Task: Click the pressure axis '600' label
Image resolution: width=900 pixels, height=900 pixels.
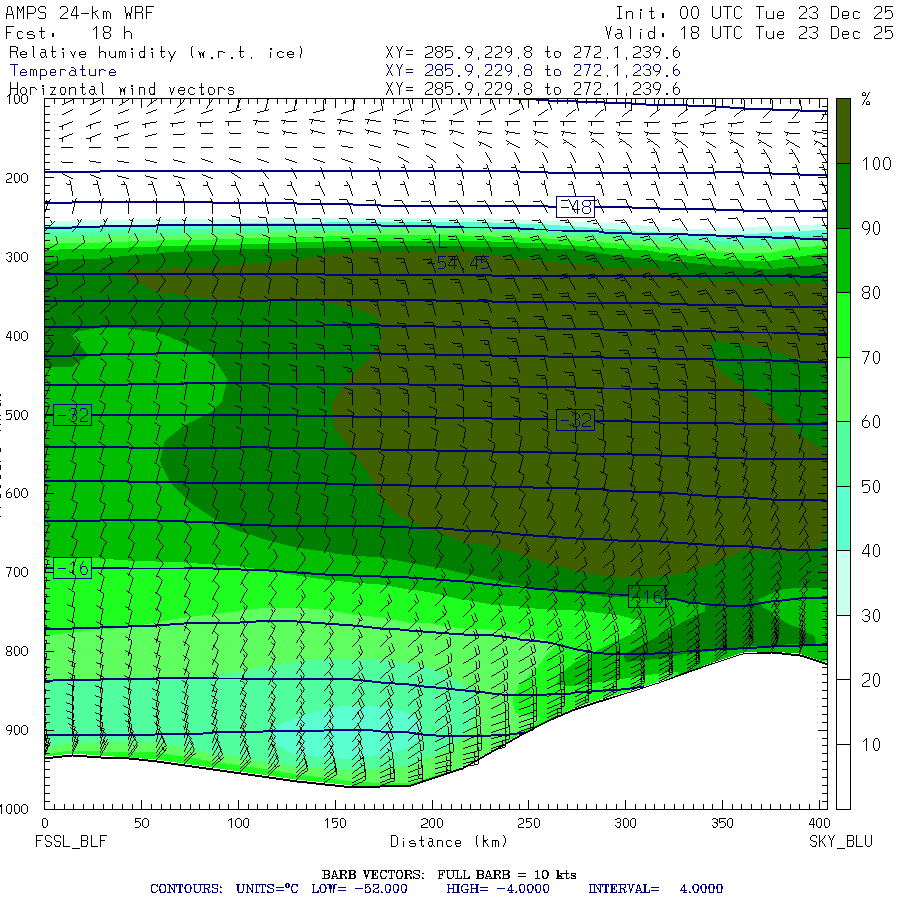Action: click(17, 493)
